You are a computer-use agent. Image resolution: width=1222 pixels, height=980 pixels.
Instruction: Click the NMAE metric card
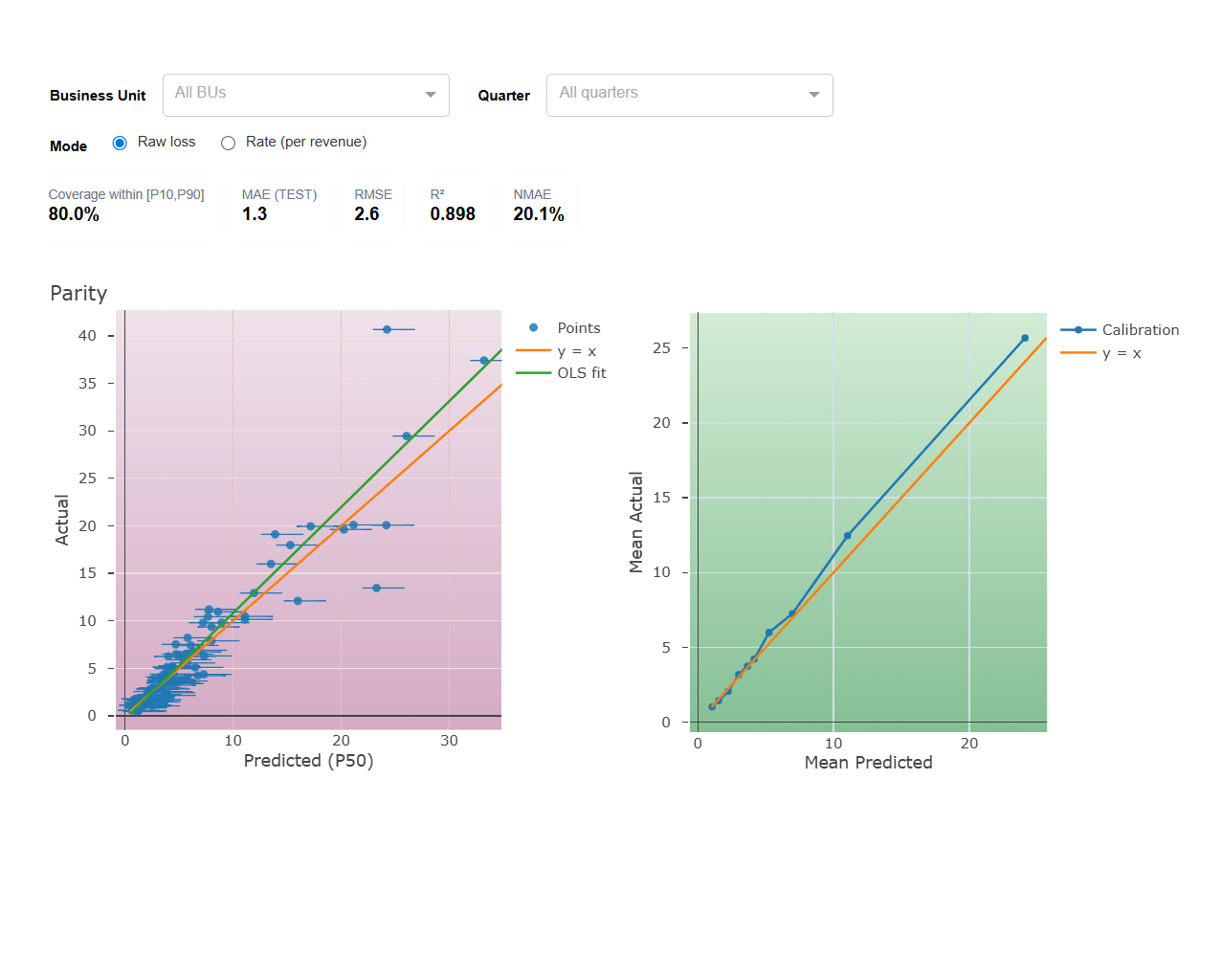[538, 205]
